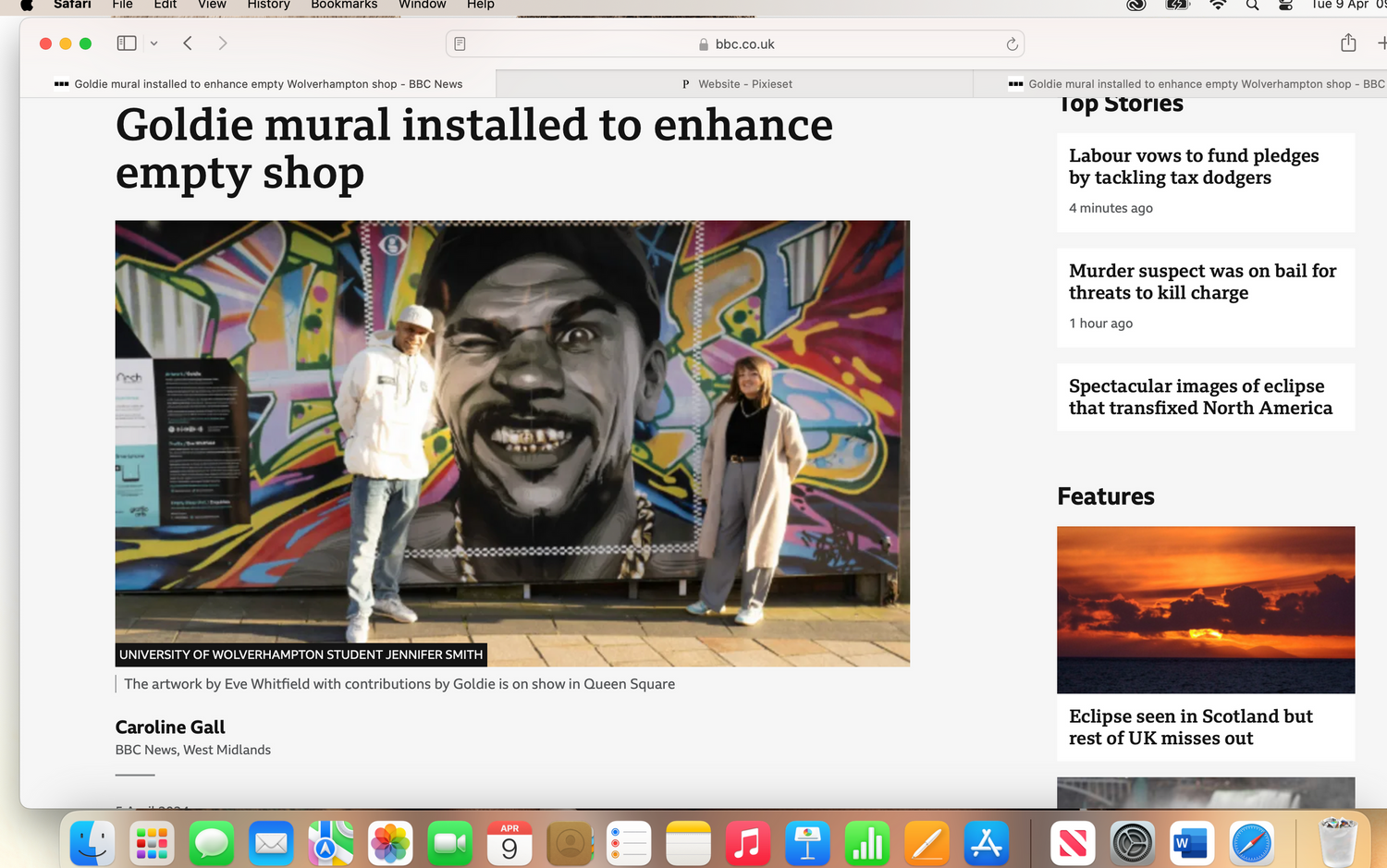
Task: Click the Goldie mural article photo
Action: [x=512, y=444]
